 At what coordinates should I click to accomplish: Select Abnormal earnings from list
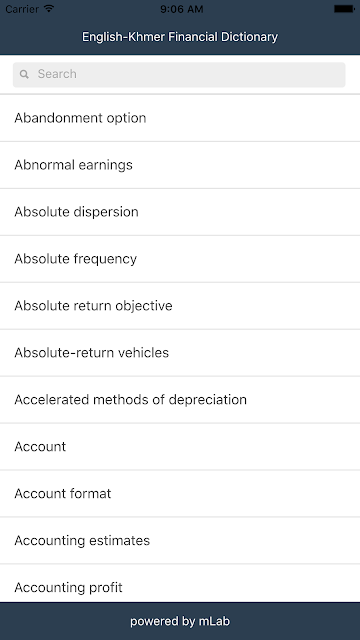pos(180,165)
